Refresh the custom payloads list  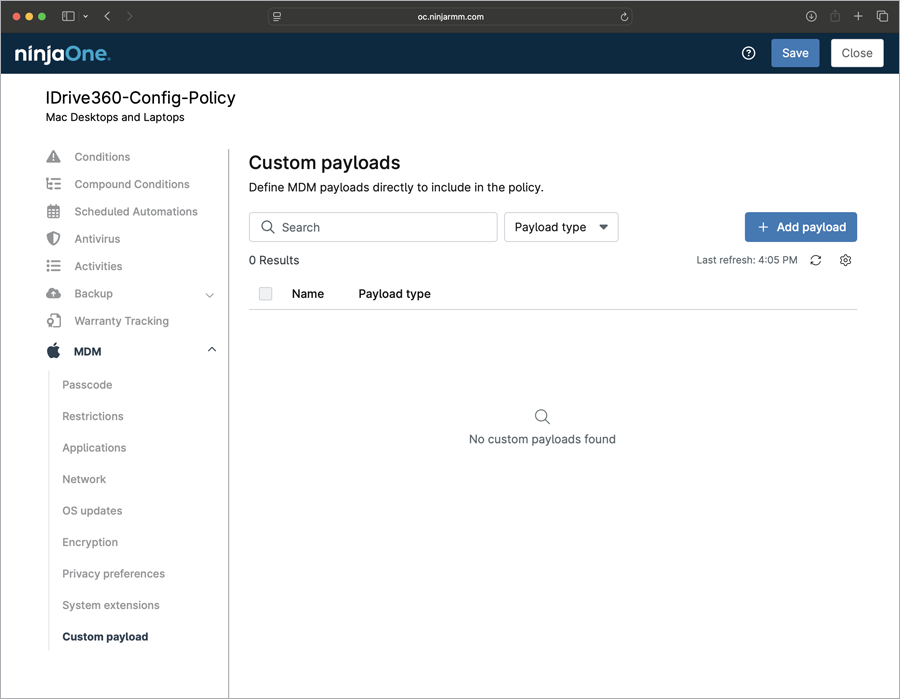pos(816,260)
